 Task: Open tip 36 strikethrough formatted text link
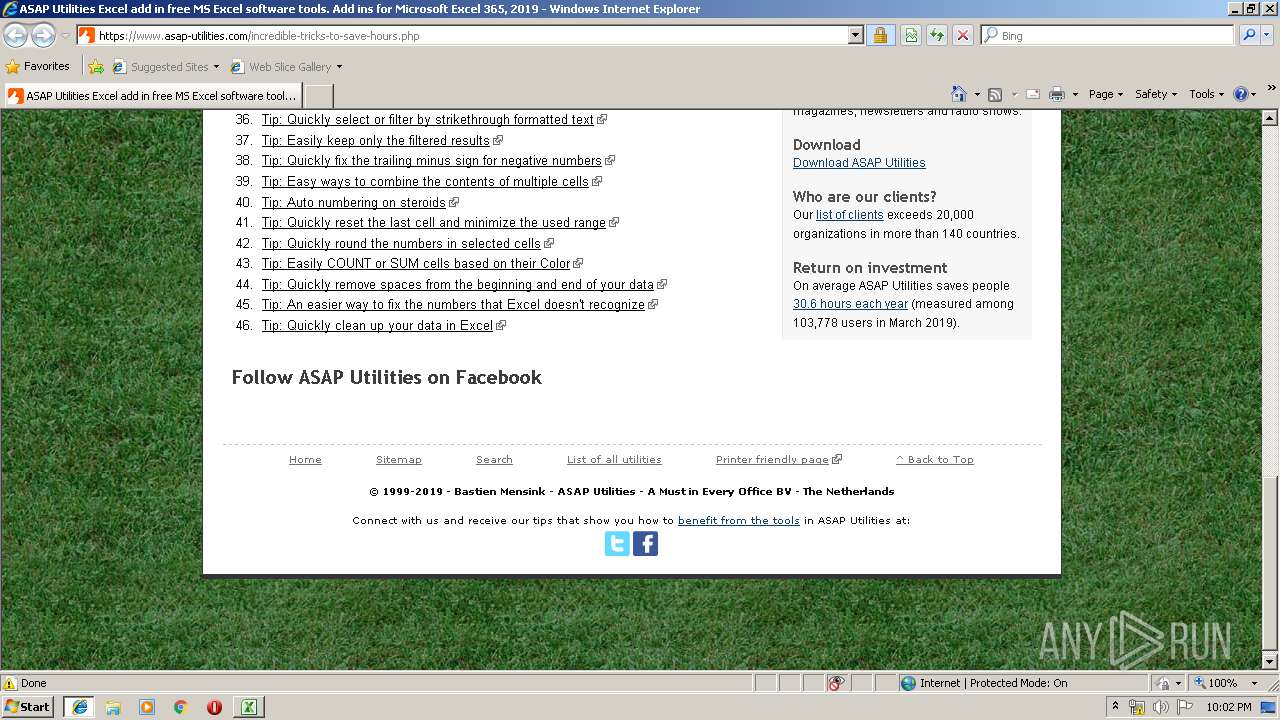click(x=428, y=120)
